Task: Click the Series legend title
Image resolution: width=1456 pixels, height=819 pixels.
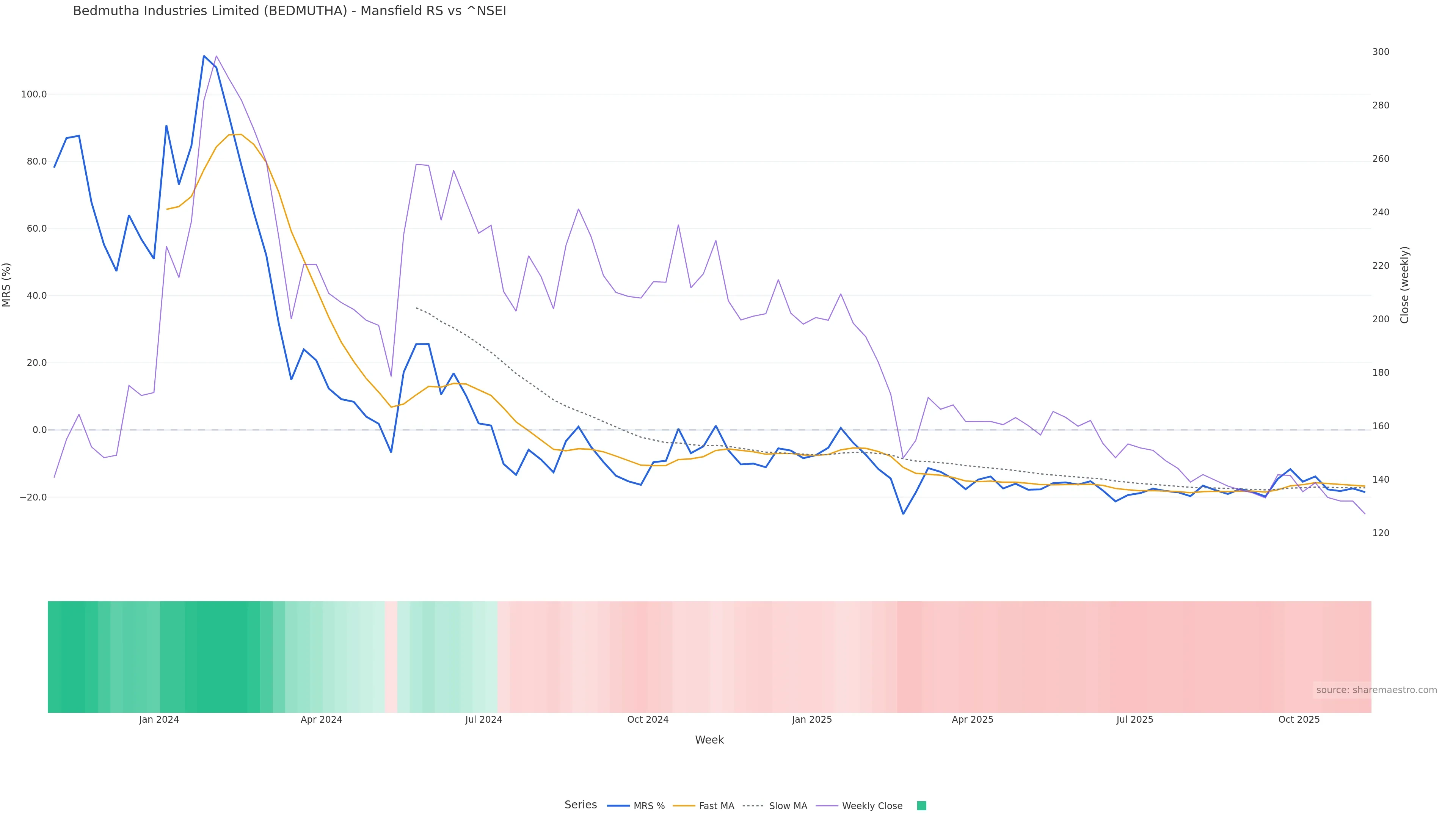Action: 581,805
